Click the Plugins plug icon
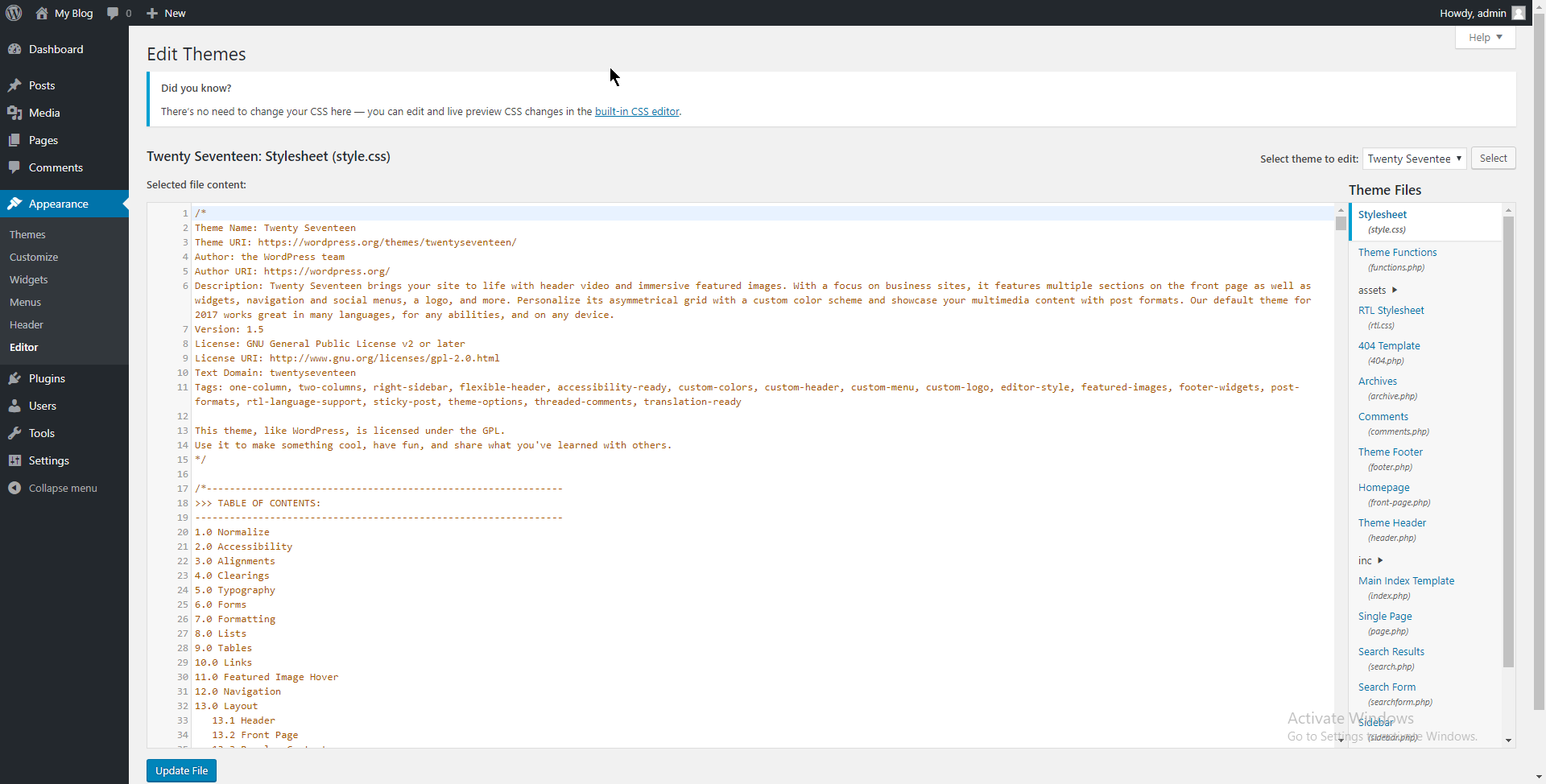 click(x=14, y=378)
